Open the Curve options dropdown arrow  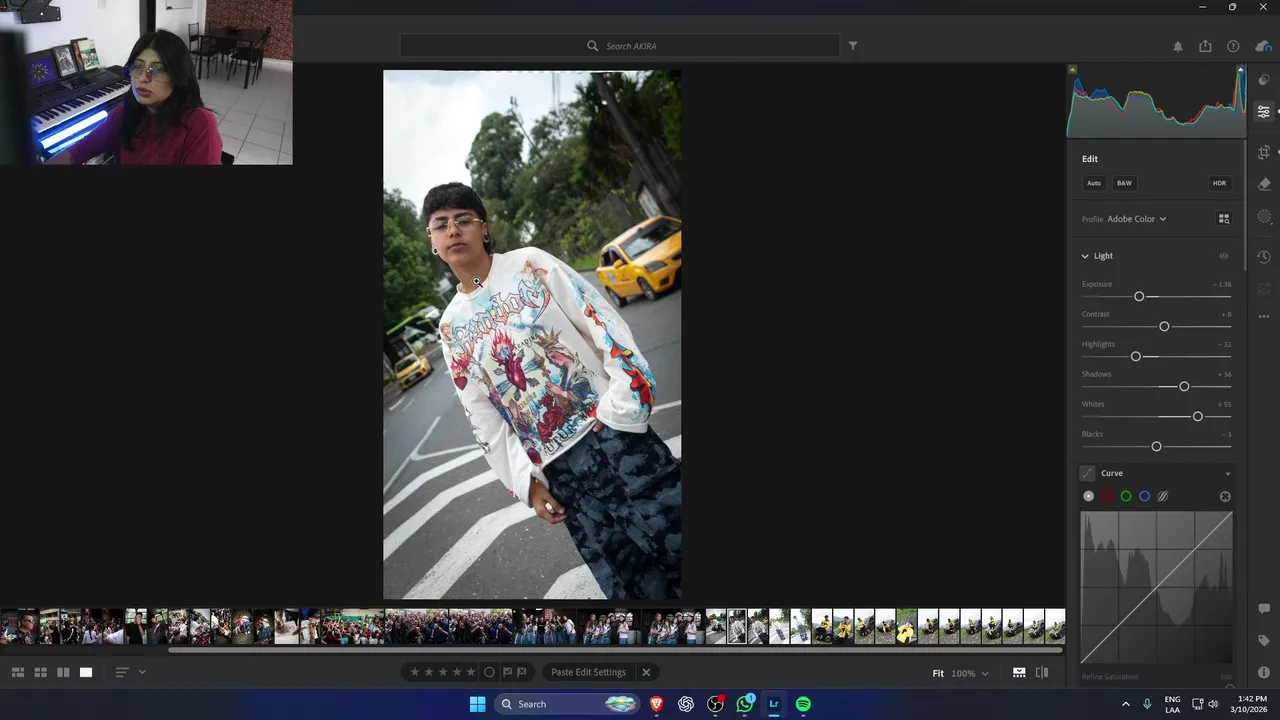(1227, 473)
